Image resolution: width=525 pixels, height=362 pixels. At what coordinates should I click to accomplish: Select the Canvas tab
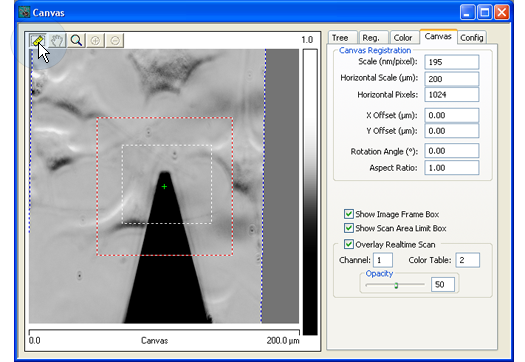pyautogui.click(x=438, y=36)
